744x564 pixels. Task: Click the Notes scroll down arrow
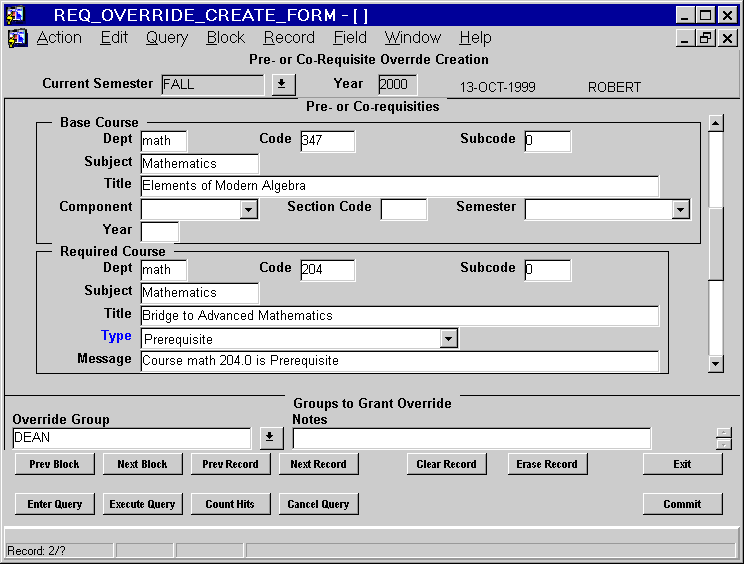click(724, 444)
